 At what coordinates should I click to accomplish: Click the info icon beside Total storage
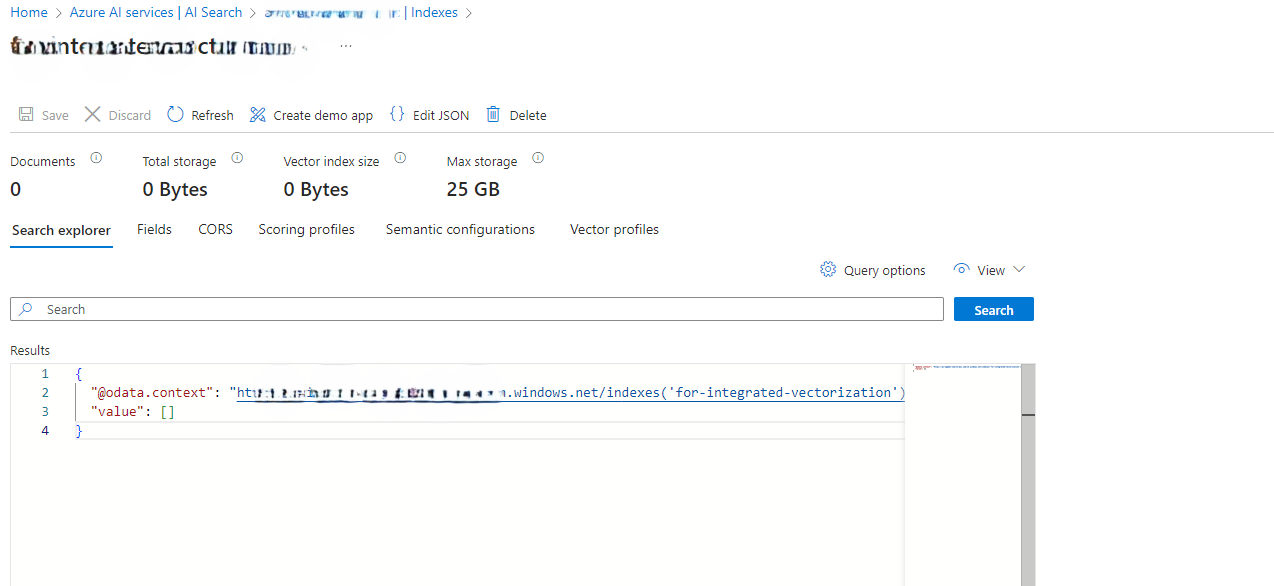click(x=237, y=158)
